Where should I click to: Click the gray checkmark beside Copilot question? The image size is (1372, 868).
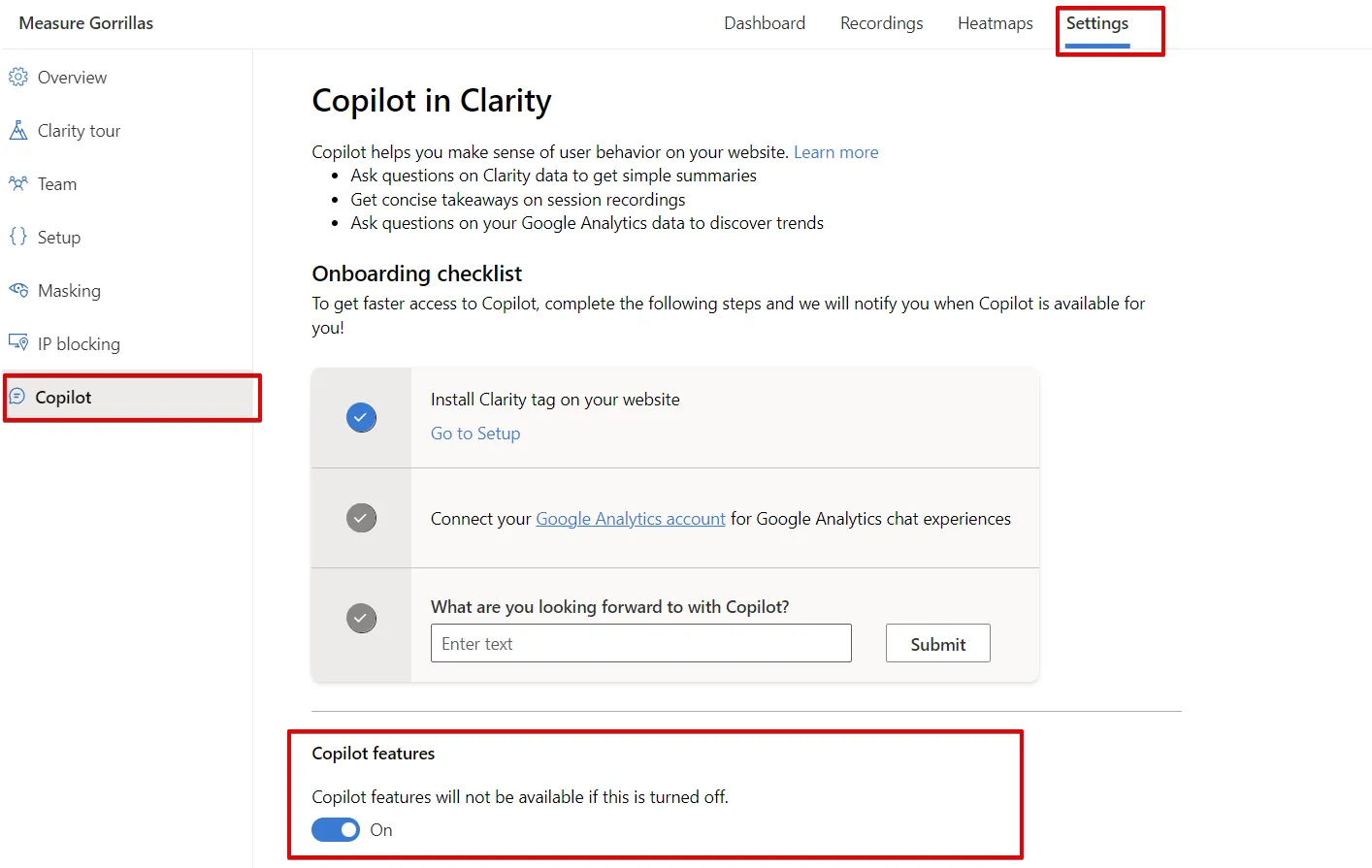click(x=361, y=618)
